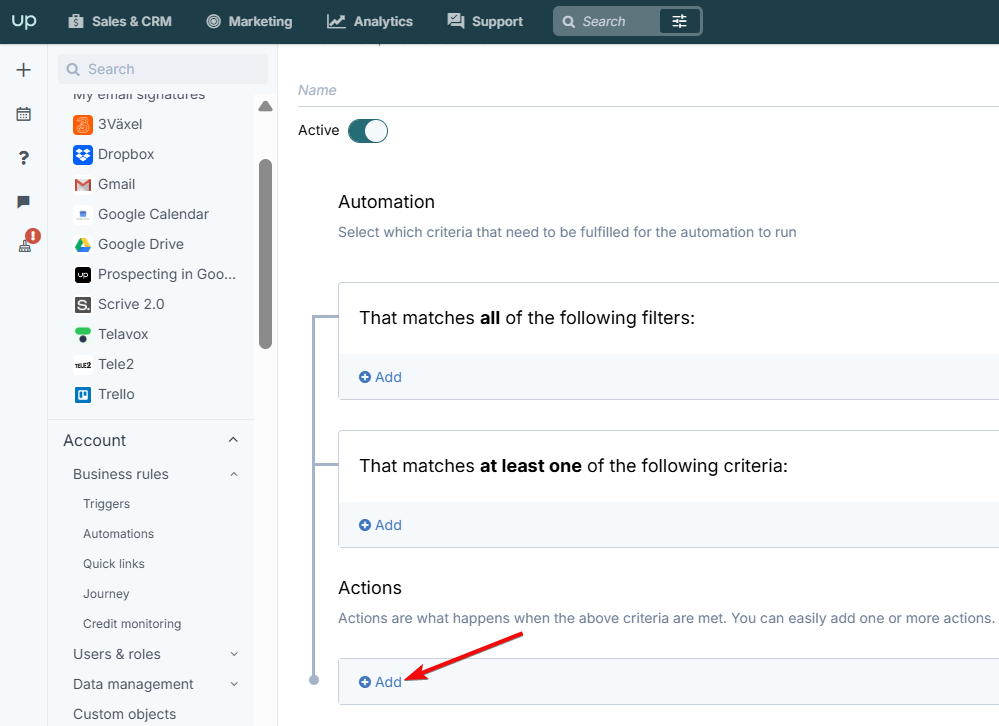Click the Tele2 app icon
999x726 pixels.
click(x=83, y=365)
